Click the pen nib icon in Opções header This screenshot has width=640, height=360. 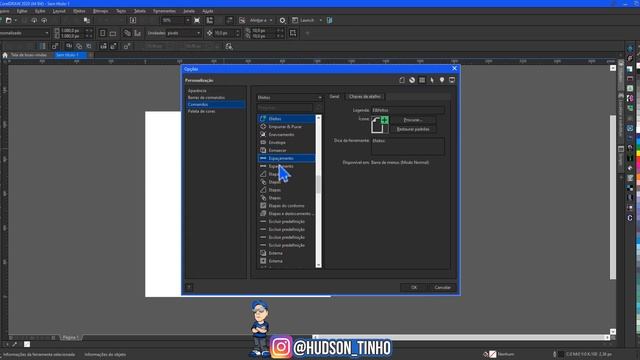coord(432,80)
